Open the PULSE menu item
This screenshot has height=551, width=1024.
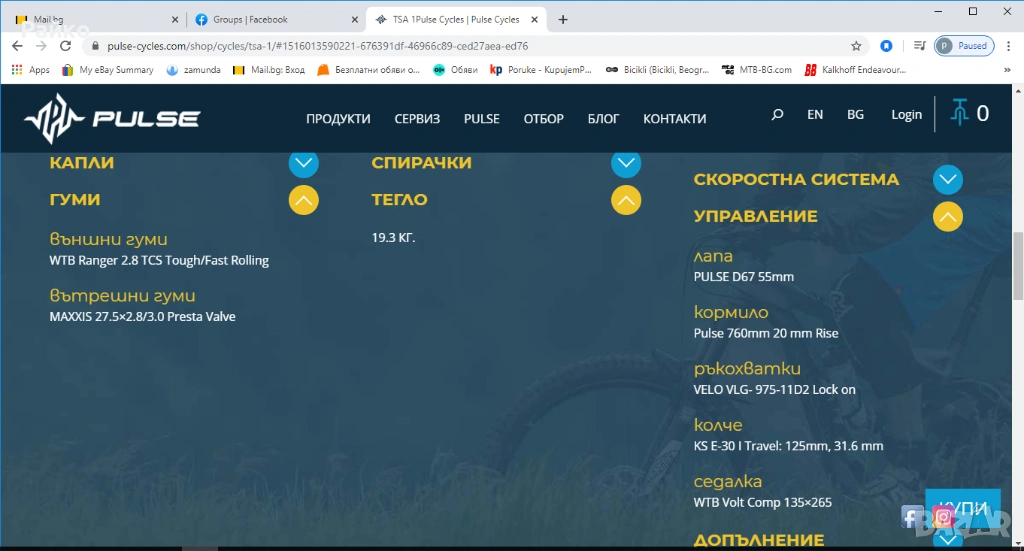tap(482, 119)
